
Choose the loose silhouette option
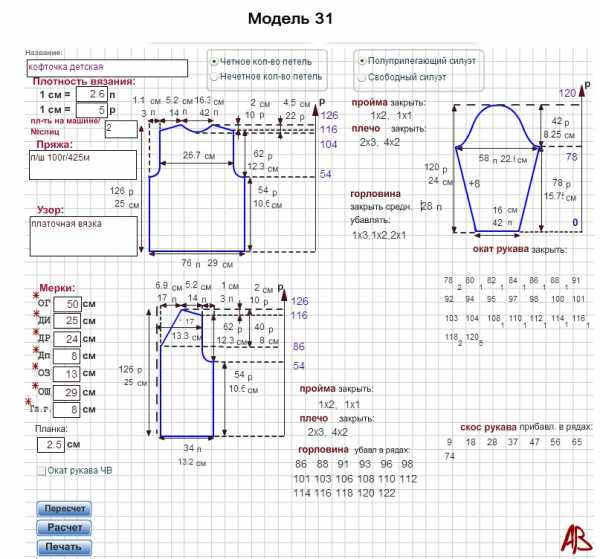point(361,76)
